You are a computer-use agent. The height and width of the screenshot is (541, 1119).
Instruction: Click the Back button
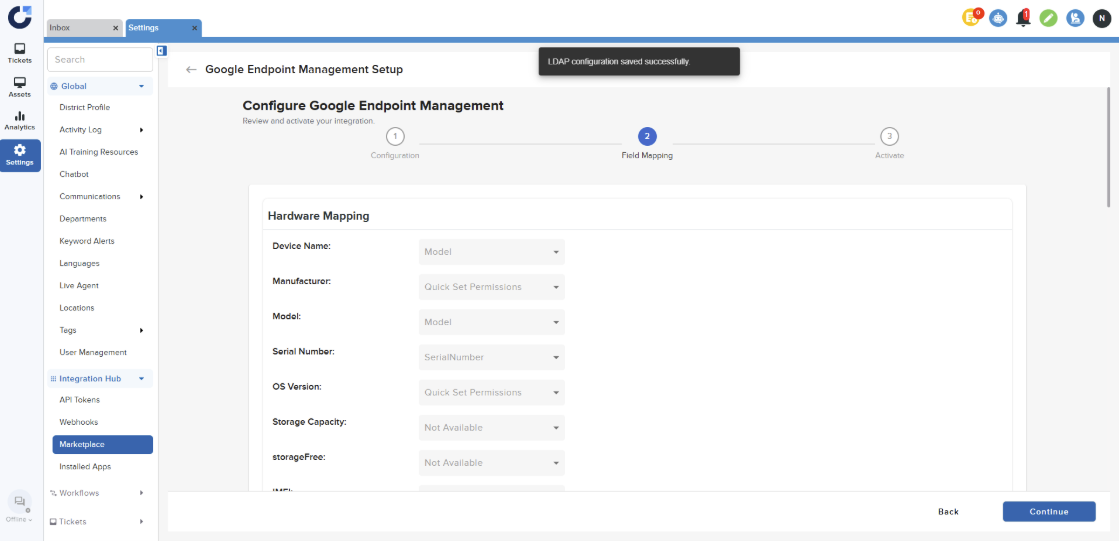point(948,512)
